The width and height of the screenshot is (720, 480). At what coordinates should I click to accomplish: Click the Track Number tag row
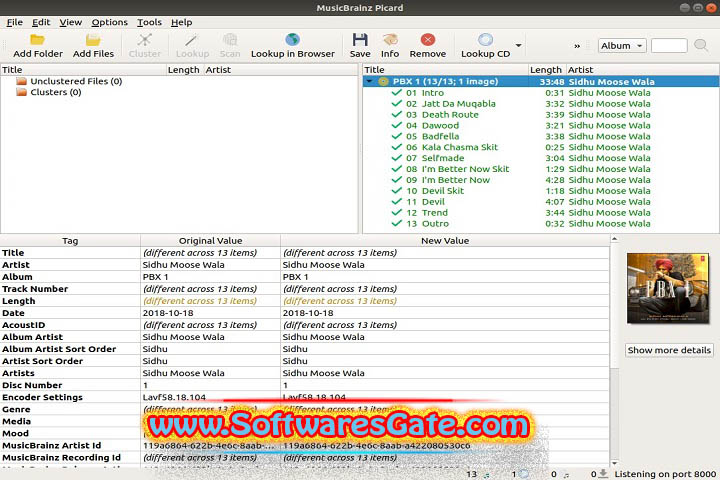[x=305, y=289]
